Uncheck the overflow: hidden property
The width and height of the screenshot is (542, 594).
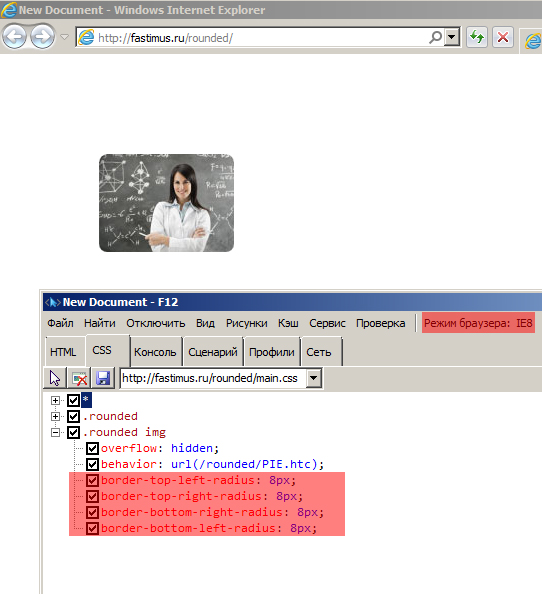click(92, 448)
